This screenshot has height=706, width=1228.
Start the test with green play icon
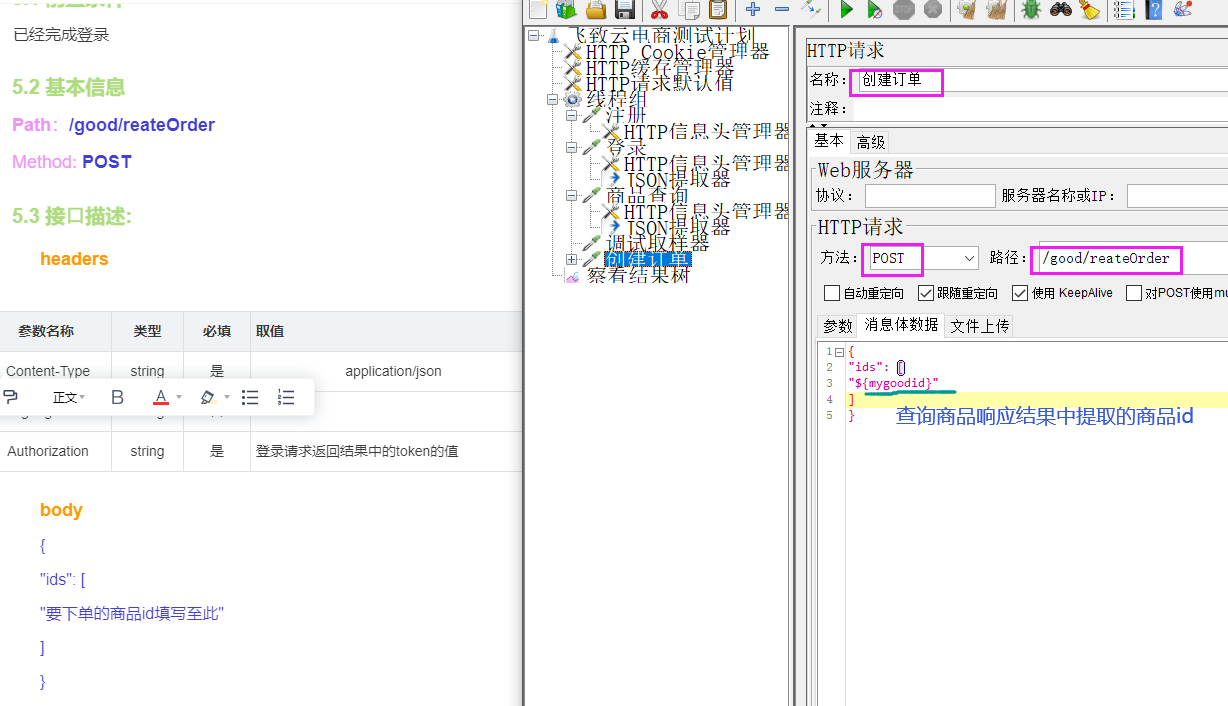(847, 10)
